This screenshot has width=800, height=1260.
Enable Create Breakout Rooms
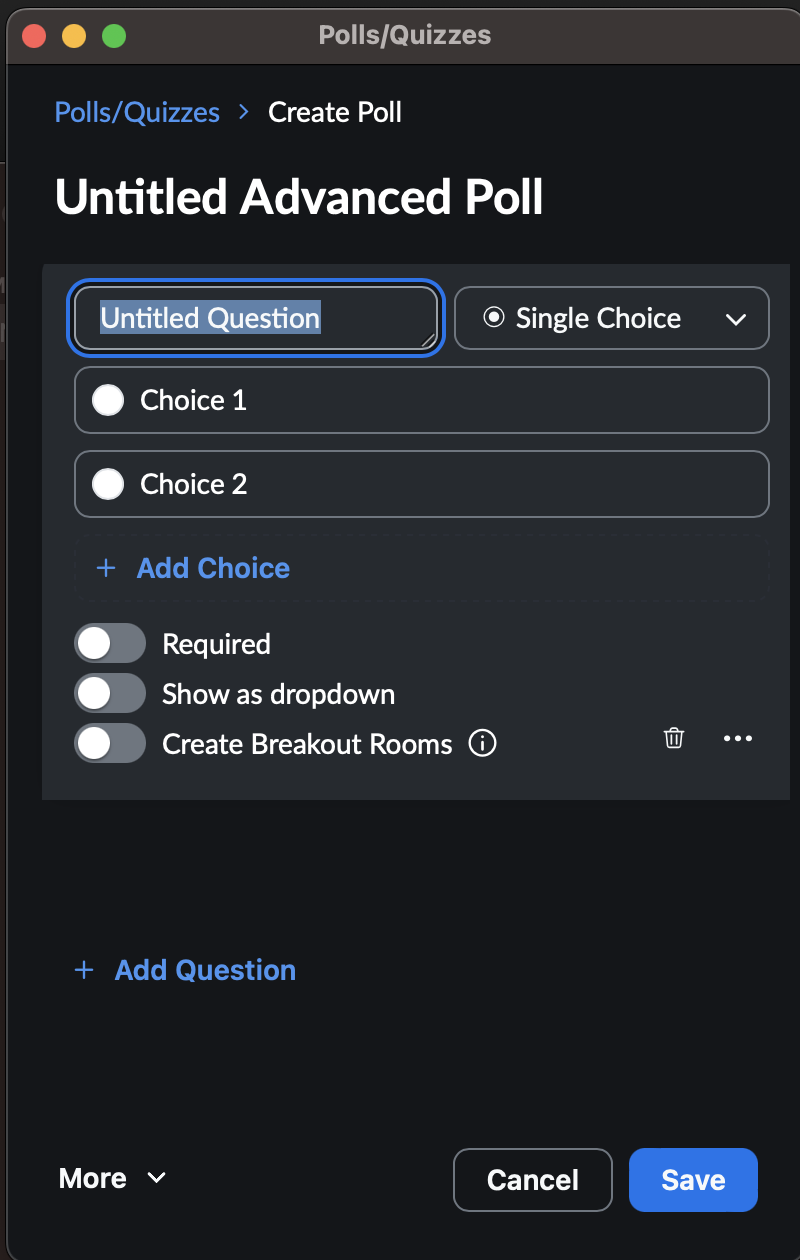coord(110,743)
